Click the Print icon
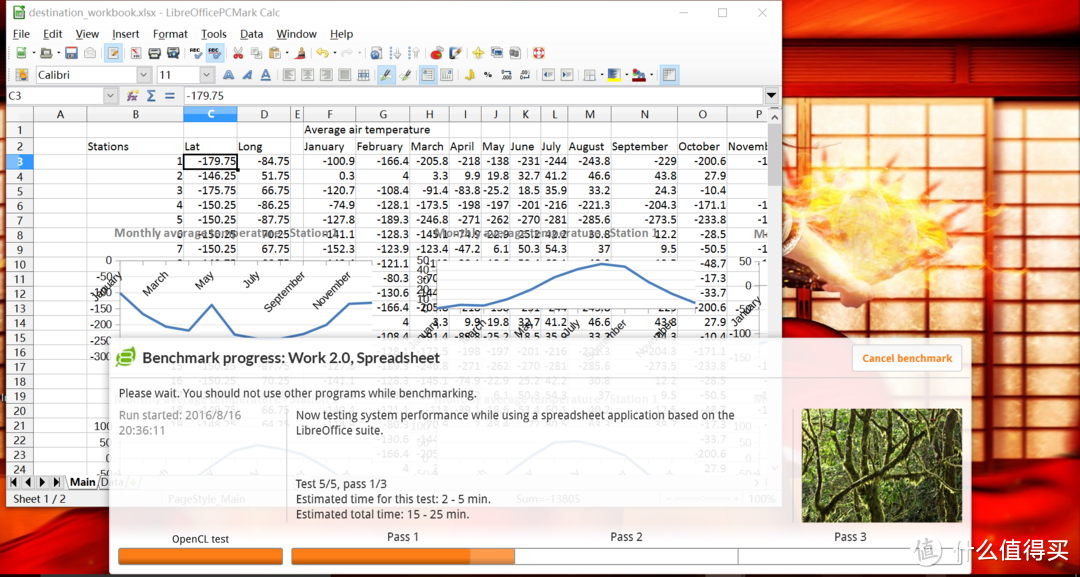 click(x=154, y=53)
